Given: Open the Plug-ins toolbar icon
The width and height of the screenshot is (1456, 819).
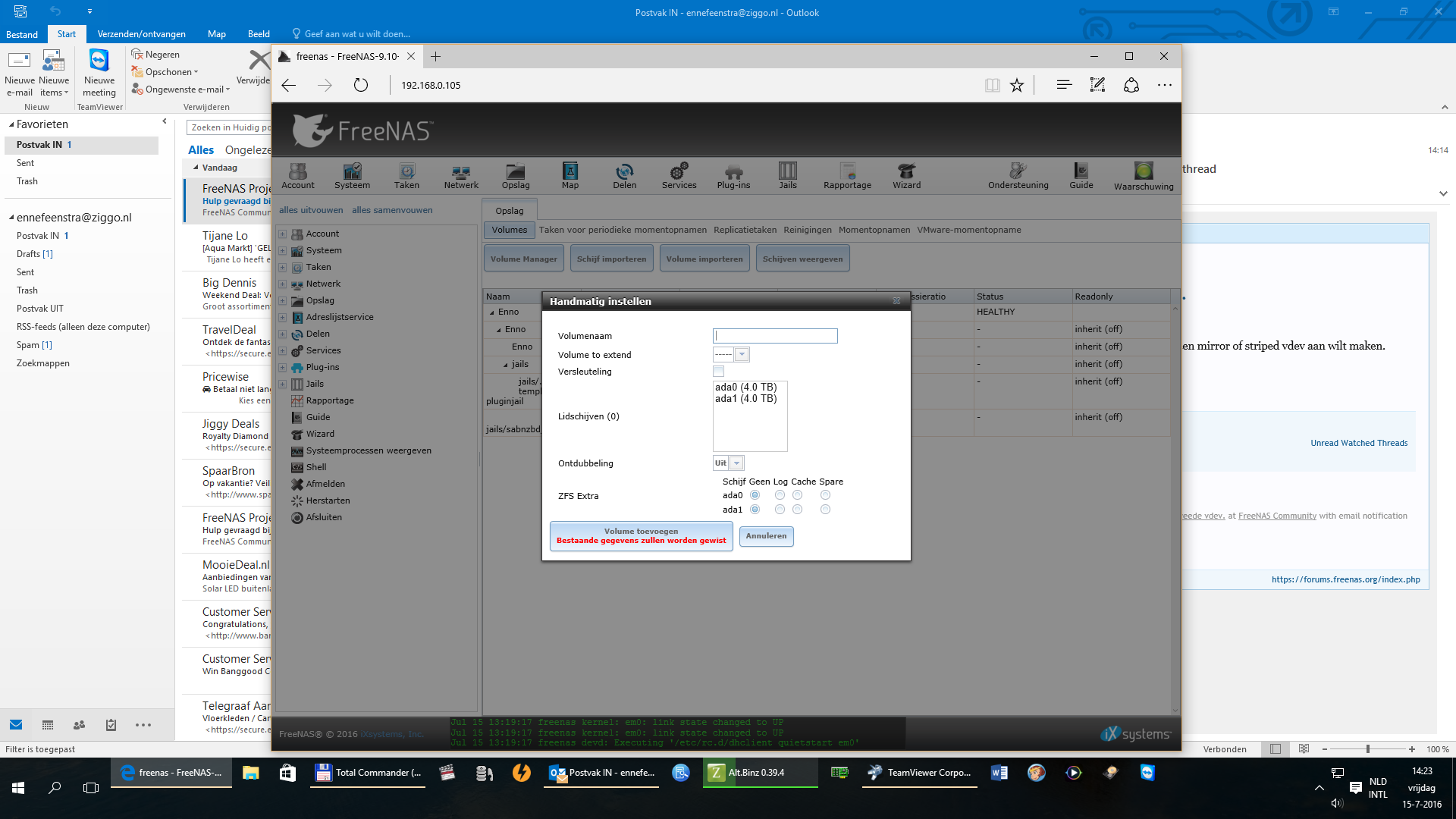Looking at the screenshot, I should pos(733,176).
